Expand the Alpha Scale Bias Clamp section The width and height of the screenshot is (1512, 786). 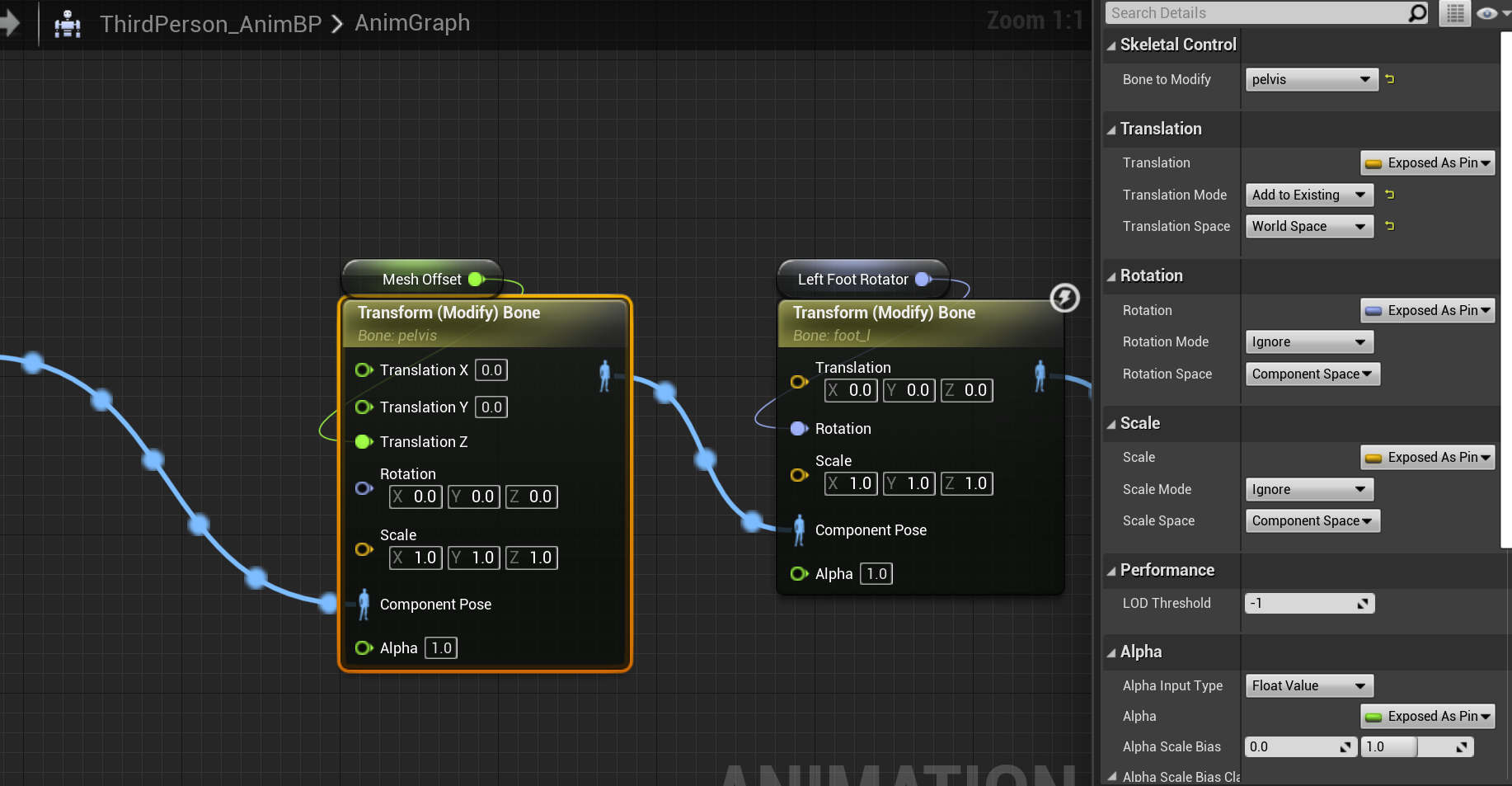(x=1111, y=776)
